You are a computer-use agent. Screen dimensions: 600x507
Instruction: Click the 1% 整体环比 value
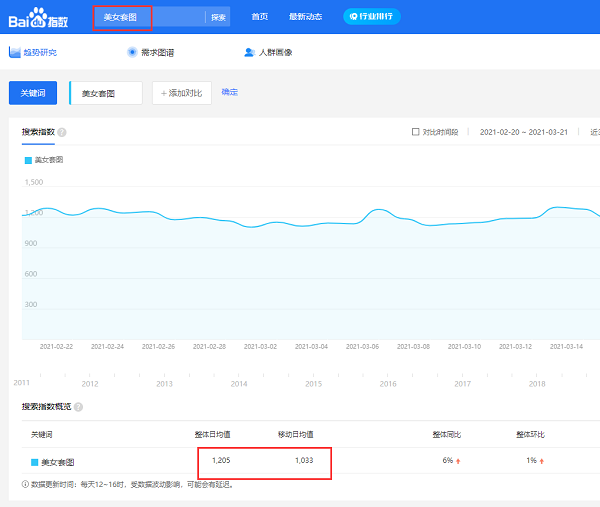532,460
